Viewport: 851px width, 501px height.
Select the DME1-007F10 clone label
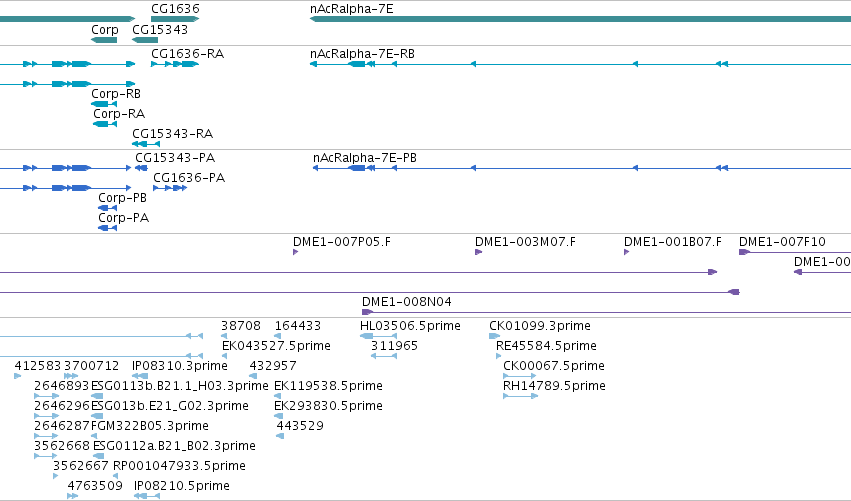(782, 242)
